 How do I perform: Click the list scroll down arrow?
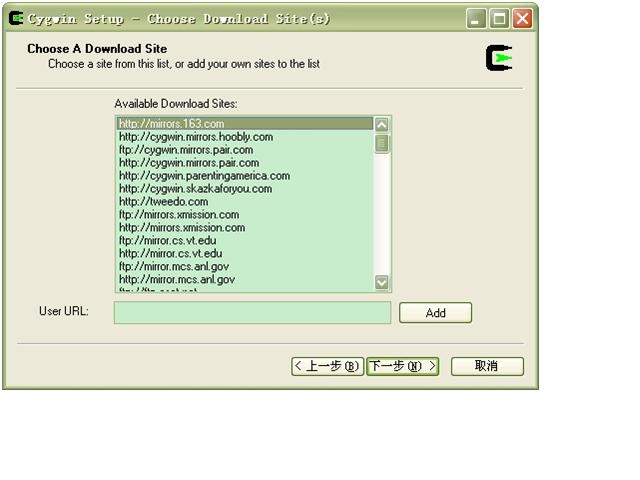[382, 282]
